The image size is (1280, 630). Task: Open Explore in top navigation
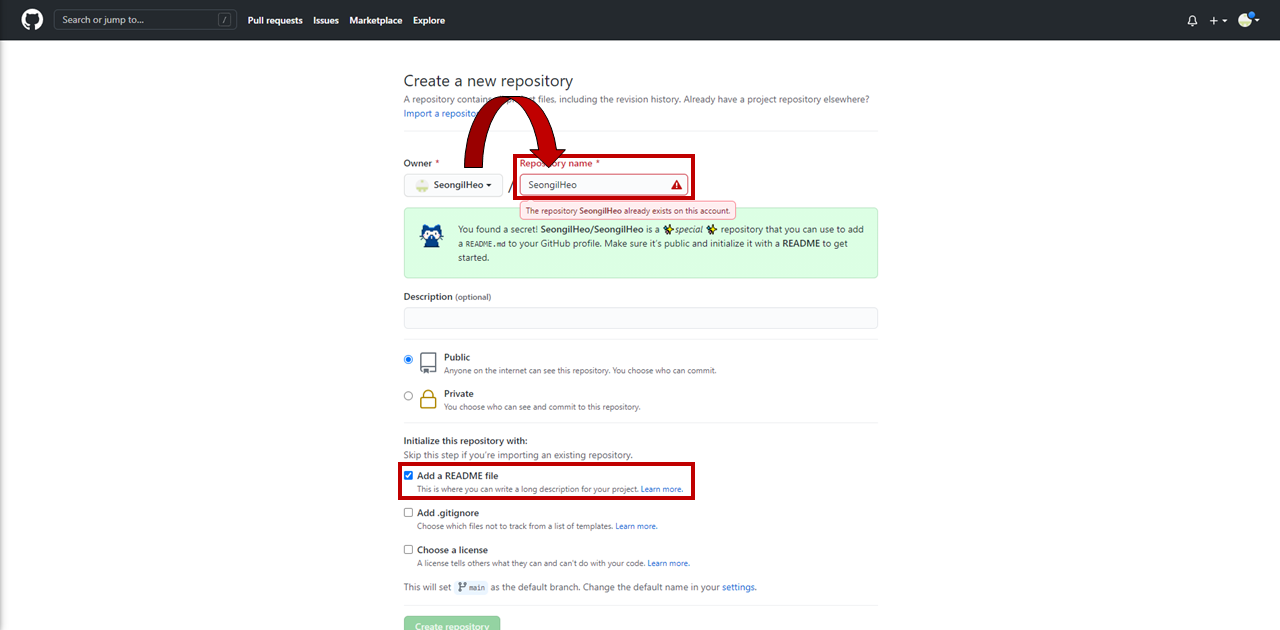[429, 20]
